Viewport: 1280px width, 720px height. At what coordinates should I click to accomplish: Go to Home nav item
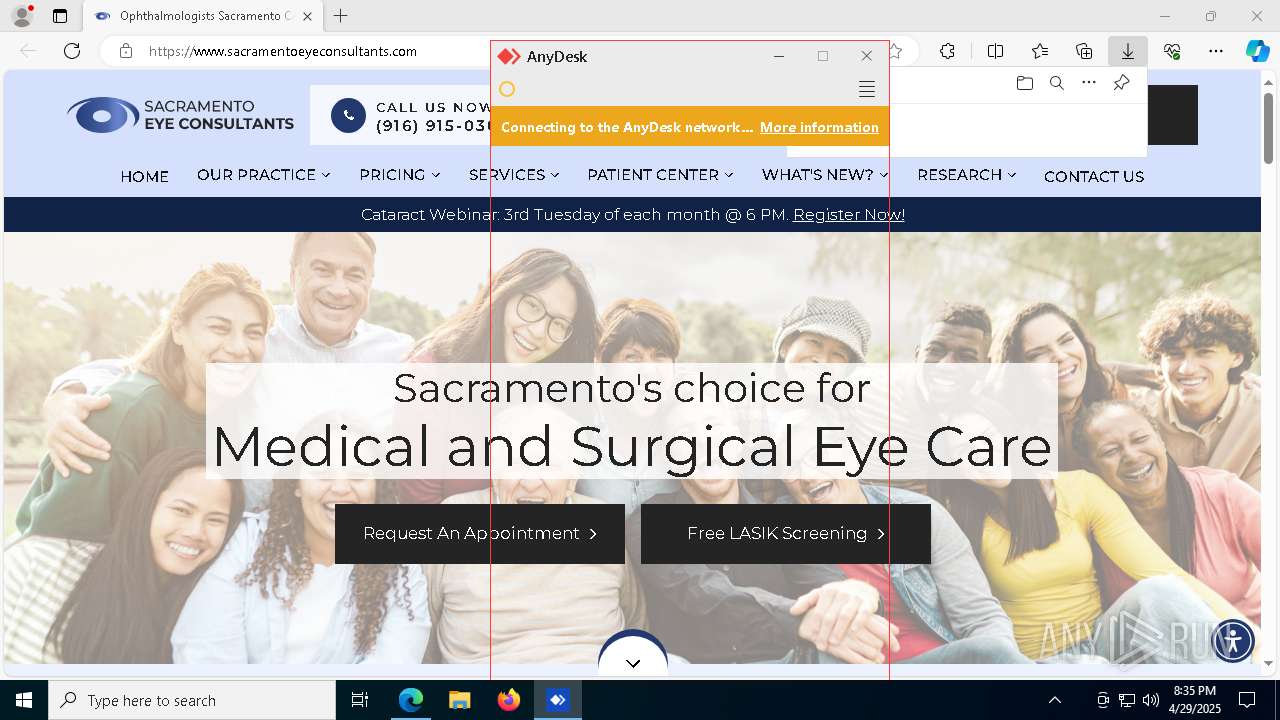pyautogui.click(x=144, y=176)
